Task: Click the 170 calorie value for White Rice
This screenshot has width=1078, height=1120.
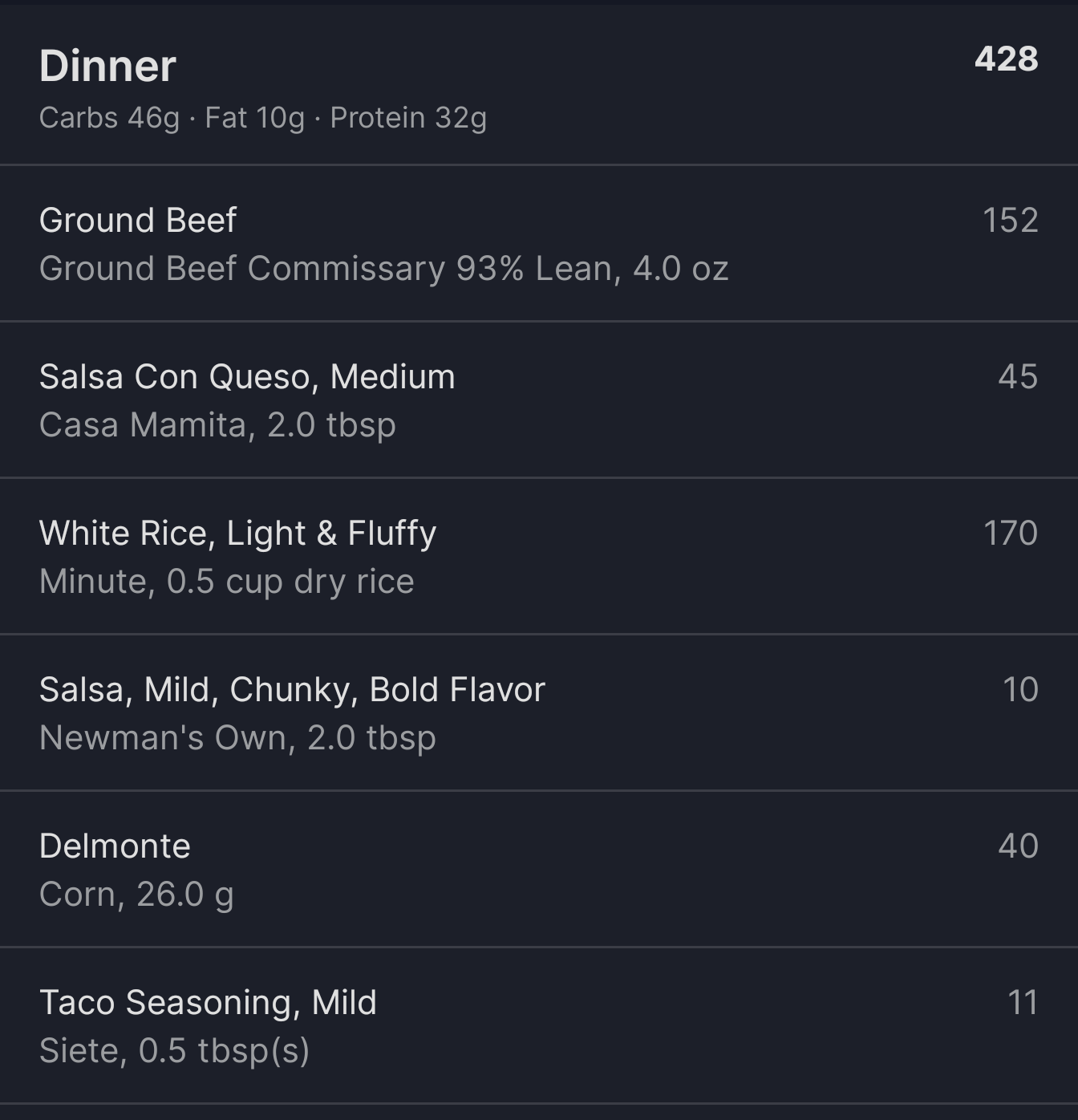Action: (1011, 533)
